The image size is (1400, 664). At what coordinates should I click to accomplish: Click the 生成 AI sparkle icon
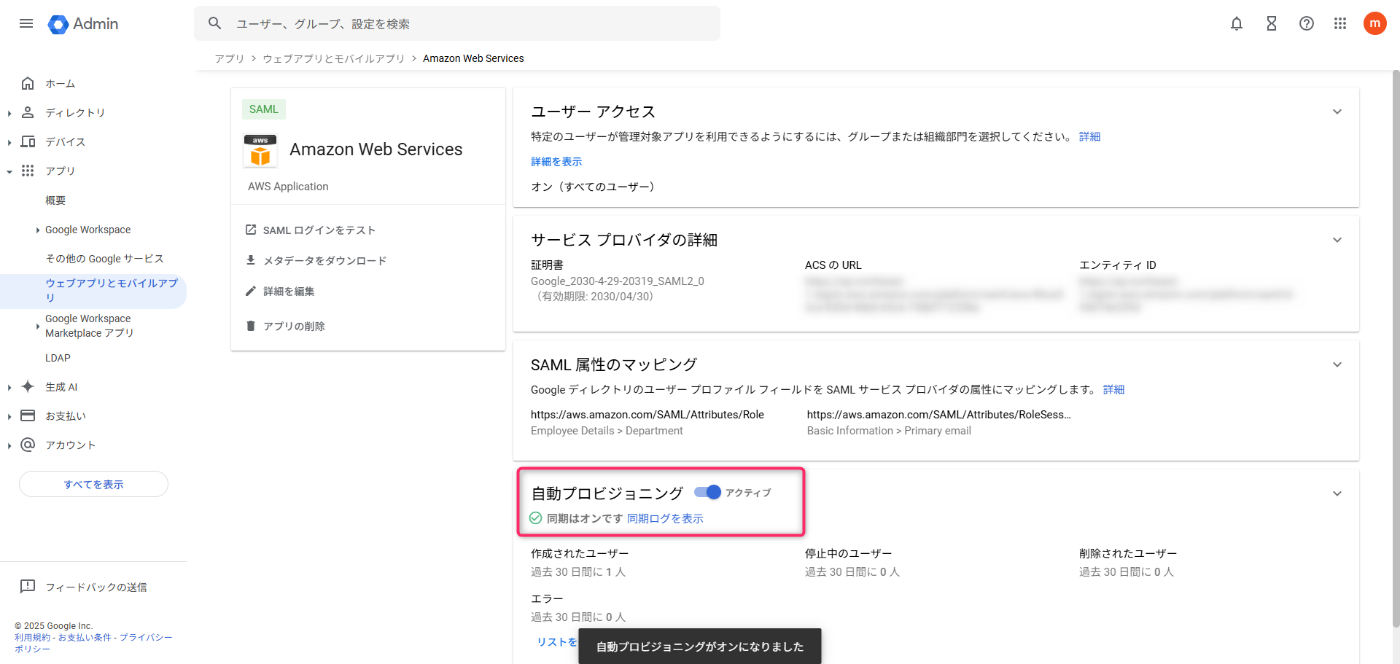coord(28,387)
